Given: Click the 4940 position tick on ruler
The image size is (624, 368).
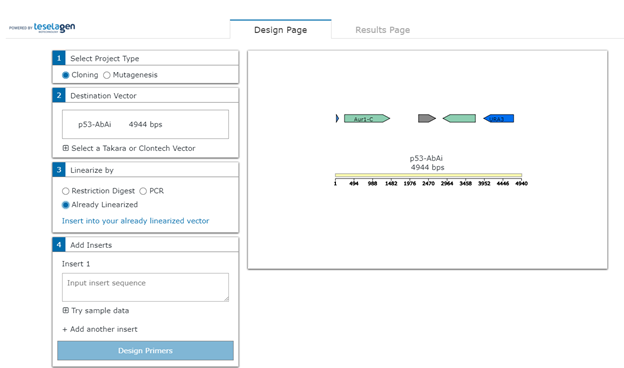Looking at the screenshot, I should (521, 183).
